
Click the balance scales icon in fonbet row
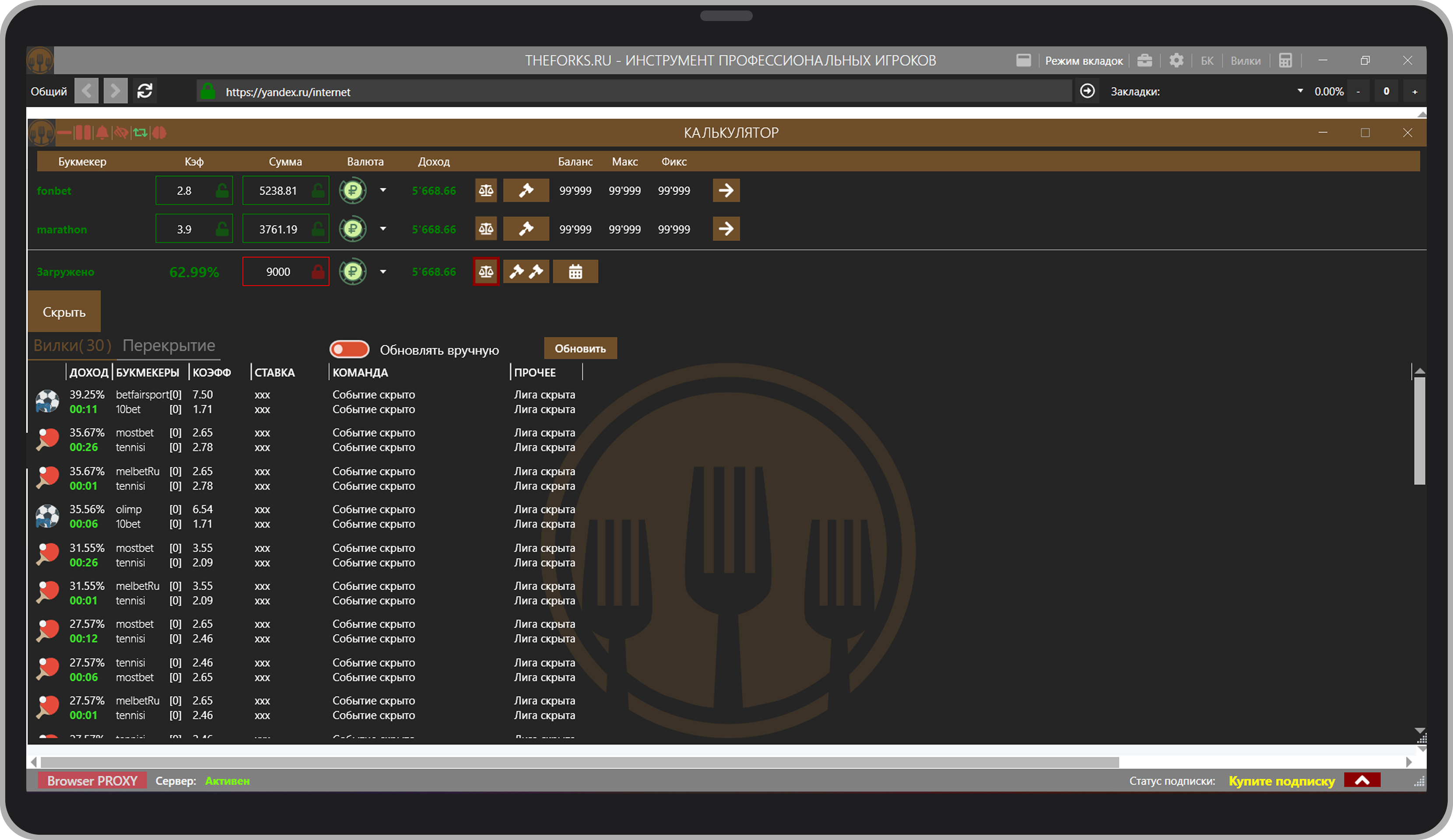click(x=485, y=190)
